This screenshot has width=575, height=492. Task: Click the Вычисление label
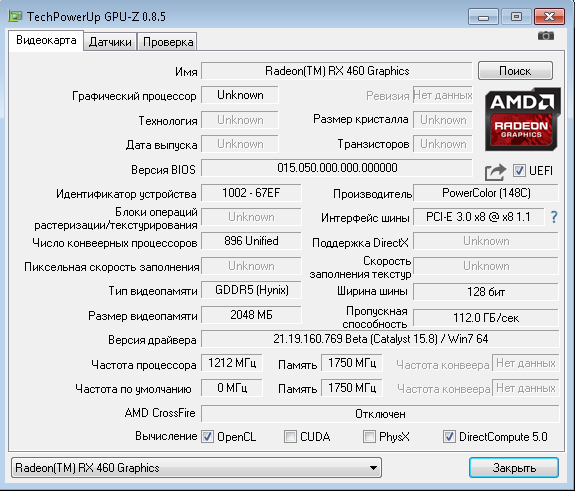(x=166, y=436)
